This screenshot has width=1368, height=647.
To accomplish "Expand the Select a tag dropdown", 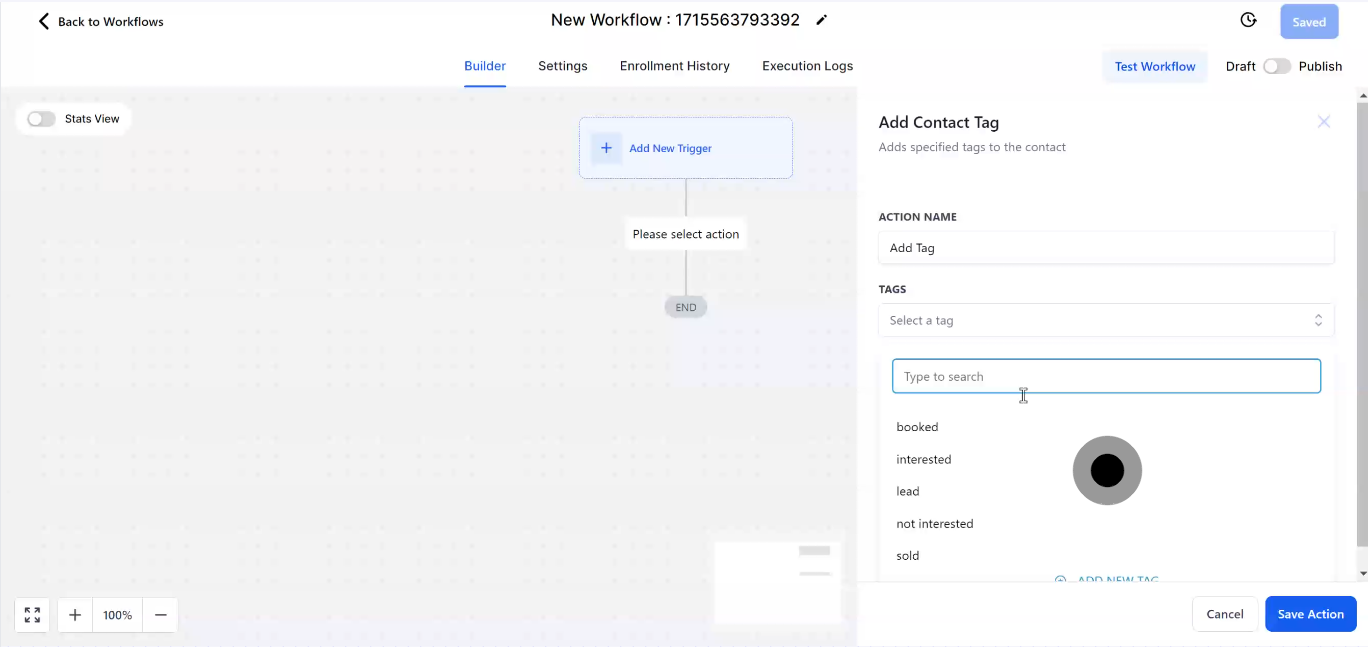I will pos(1105,321).
